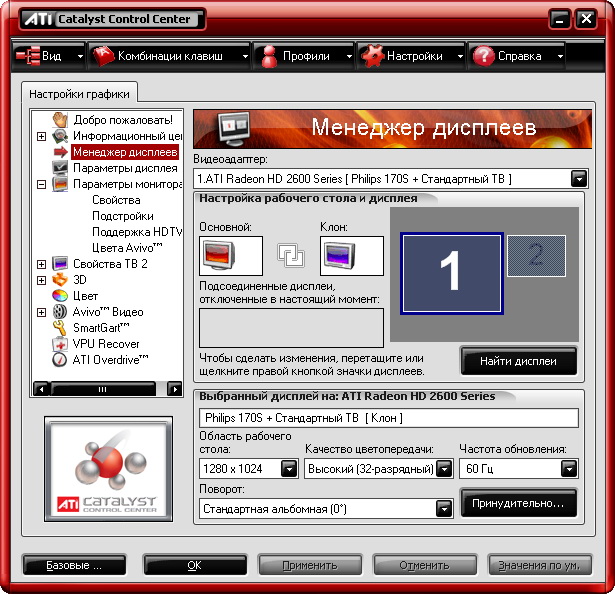Click the Найти дисплеи button
Screen dimensions: 615x594
point(518,361)
